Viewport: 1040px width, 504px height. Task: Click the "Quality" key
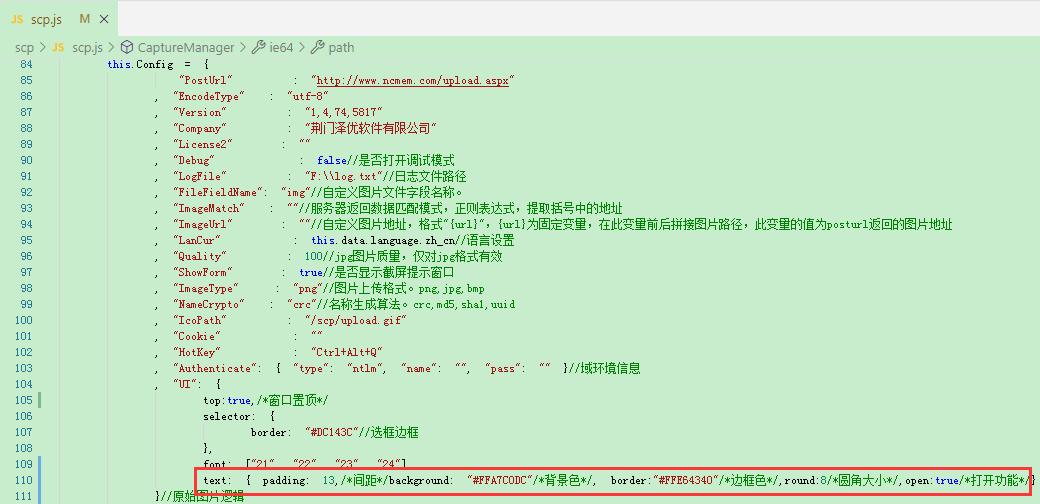click(200, 255)
